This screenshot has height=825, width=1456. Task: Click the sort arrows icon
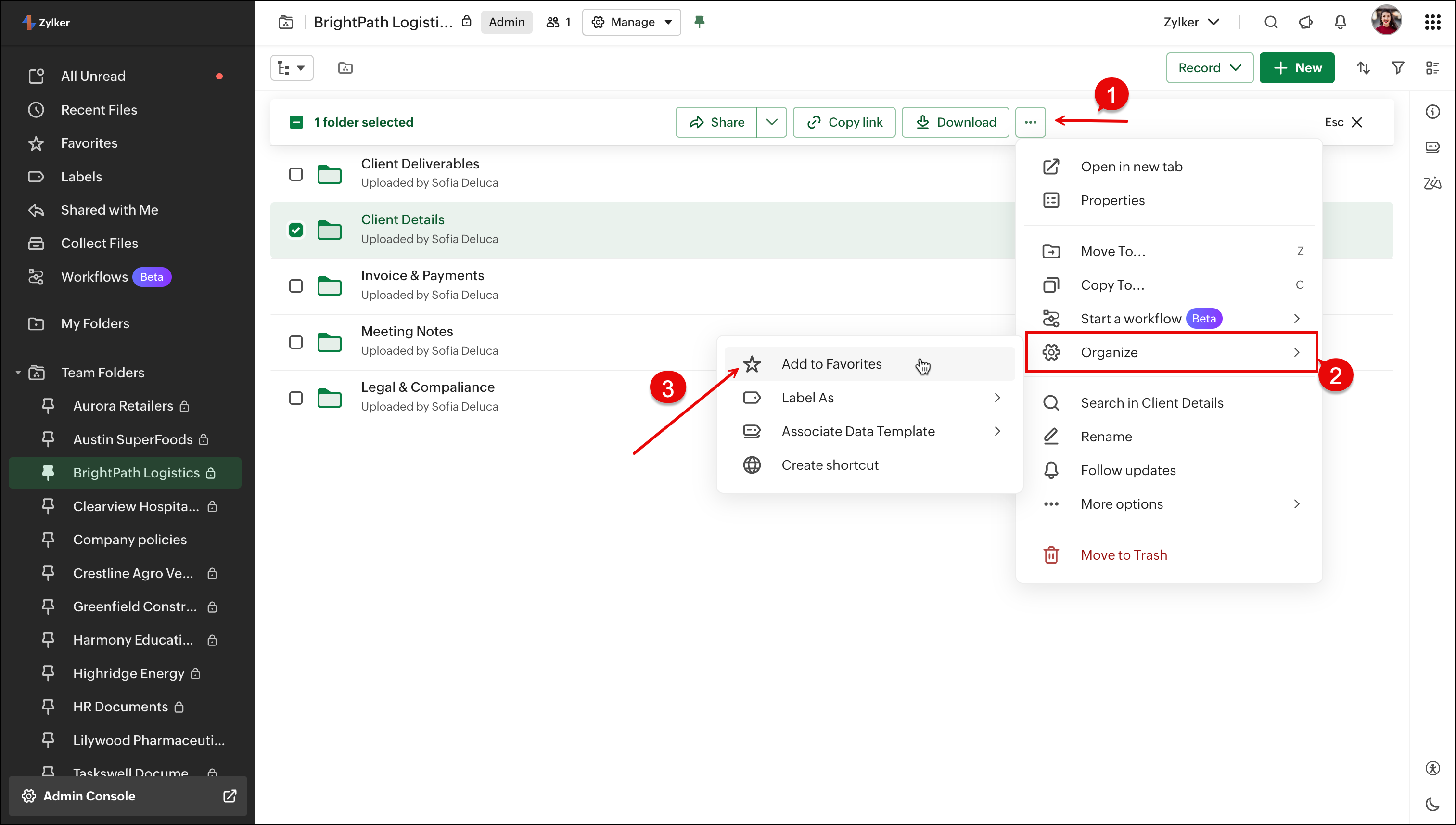pos(1363,68)
